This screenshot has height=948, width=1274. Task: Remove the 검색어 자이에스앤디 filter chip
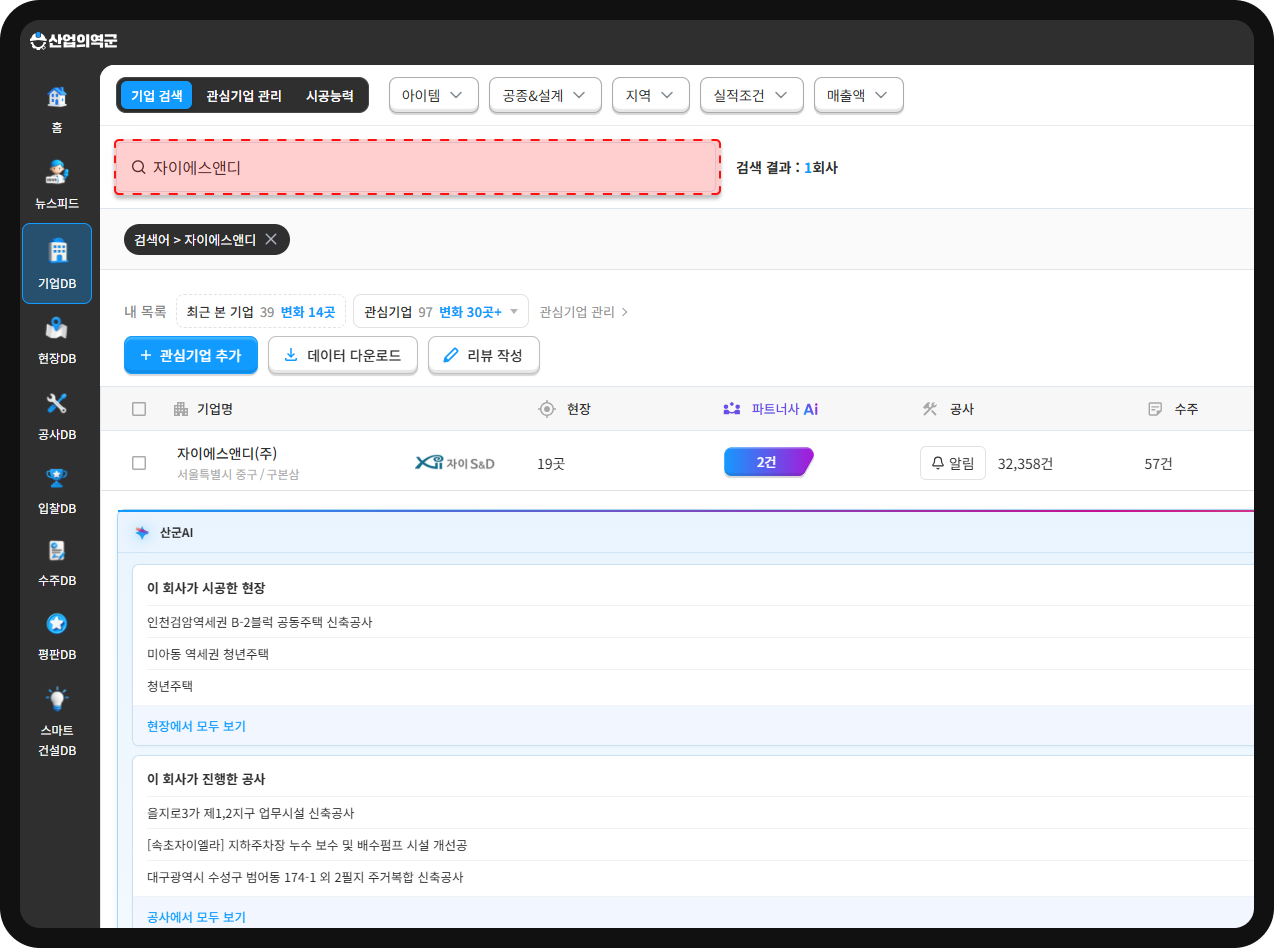point(271,240)
